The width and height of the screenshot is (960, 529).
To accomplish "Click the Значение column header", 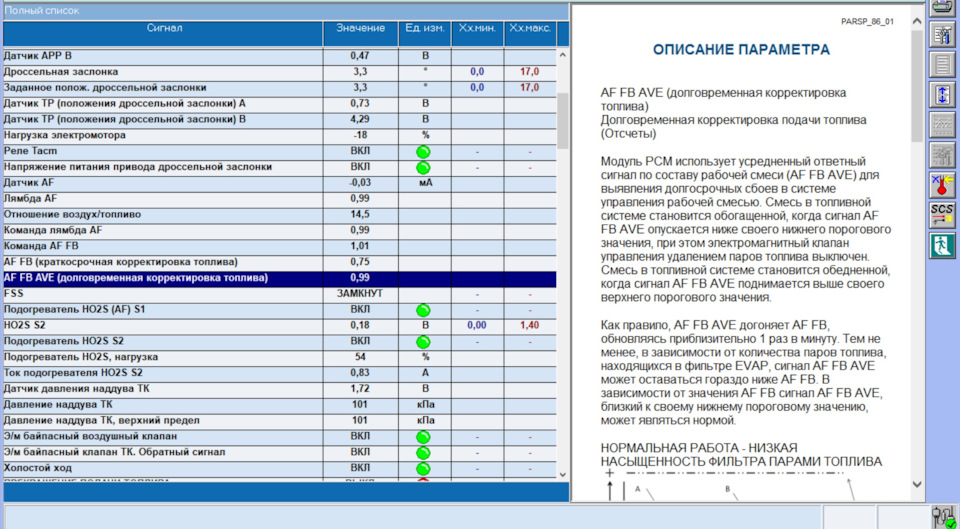I will coord(361,33).
